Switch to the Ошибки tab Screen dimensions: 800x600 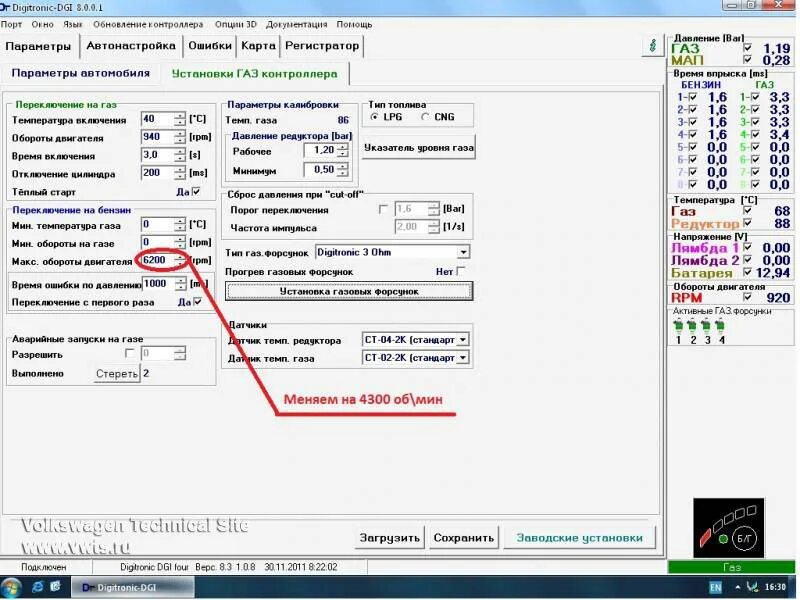(210, 46)
